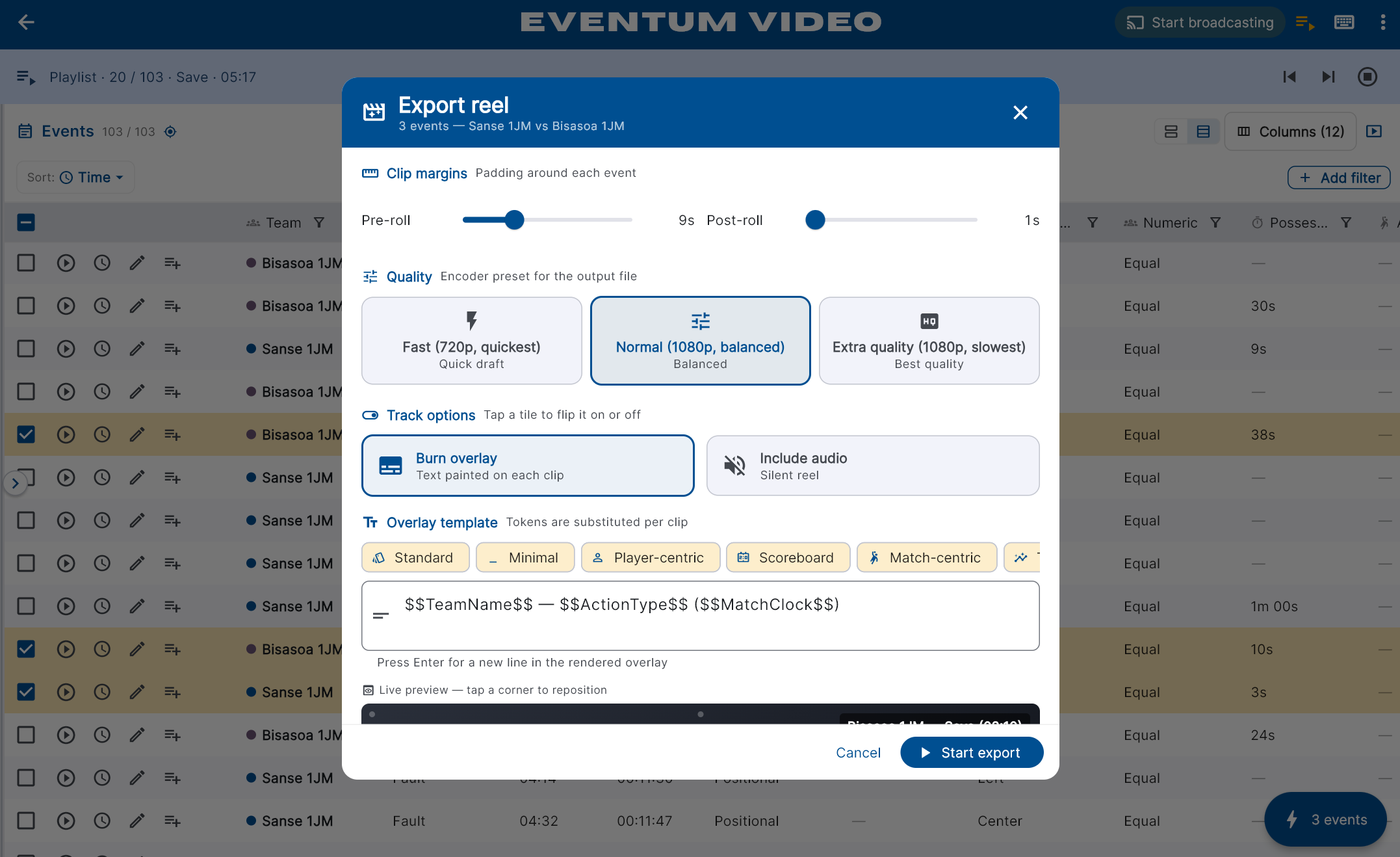Uncheck the Sanse 1JM 3s row checkbox

[x=26, y=692]
